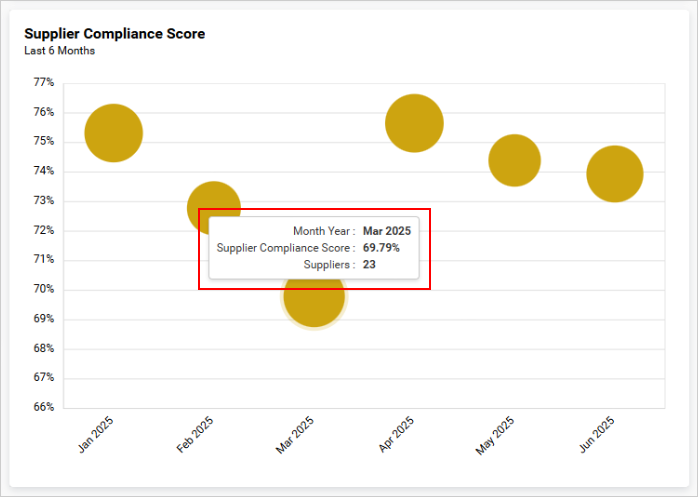Click the Jan 2025 x-axis label
The image size is (698, 497).
[98, 435]
